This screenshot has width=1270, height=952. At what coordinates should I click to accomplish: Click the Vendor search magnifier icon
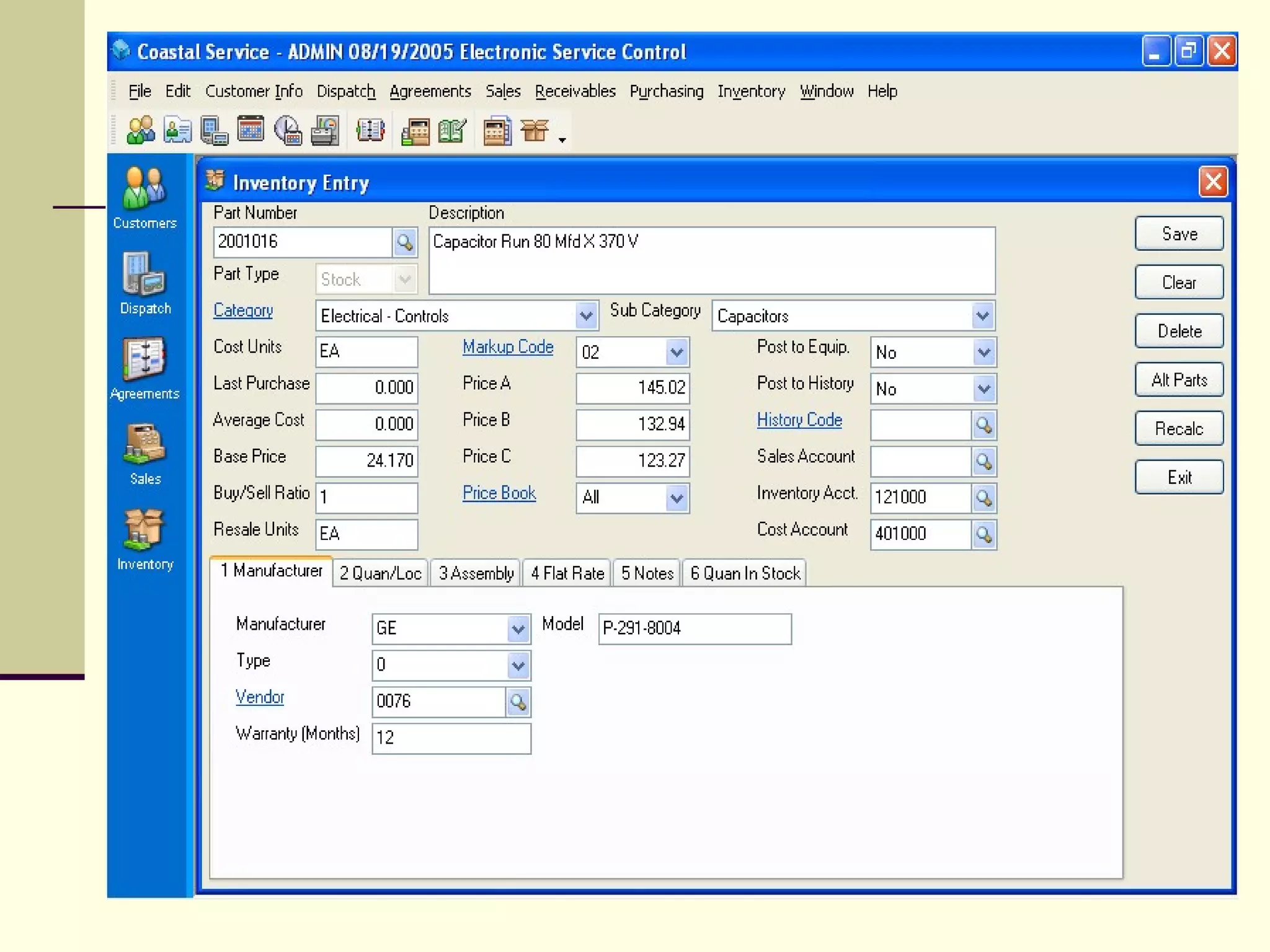click(518, 702)
